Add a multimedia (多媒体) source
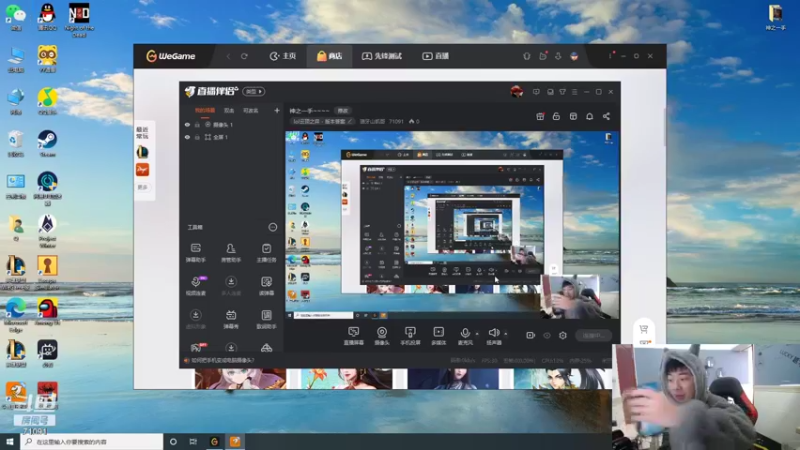This screenshot has width=800, height=450. pos(438,336)
